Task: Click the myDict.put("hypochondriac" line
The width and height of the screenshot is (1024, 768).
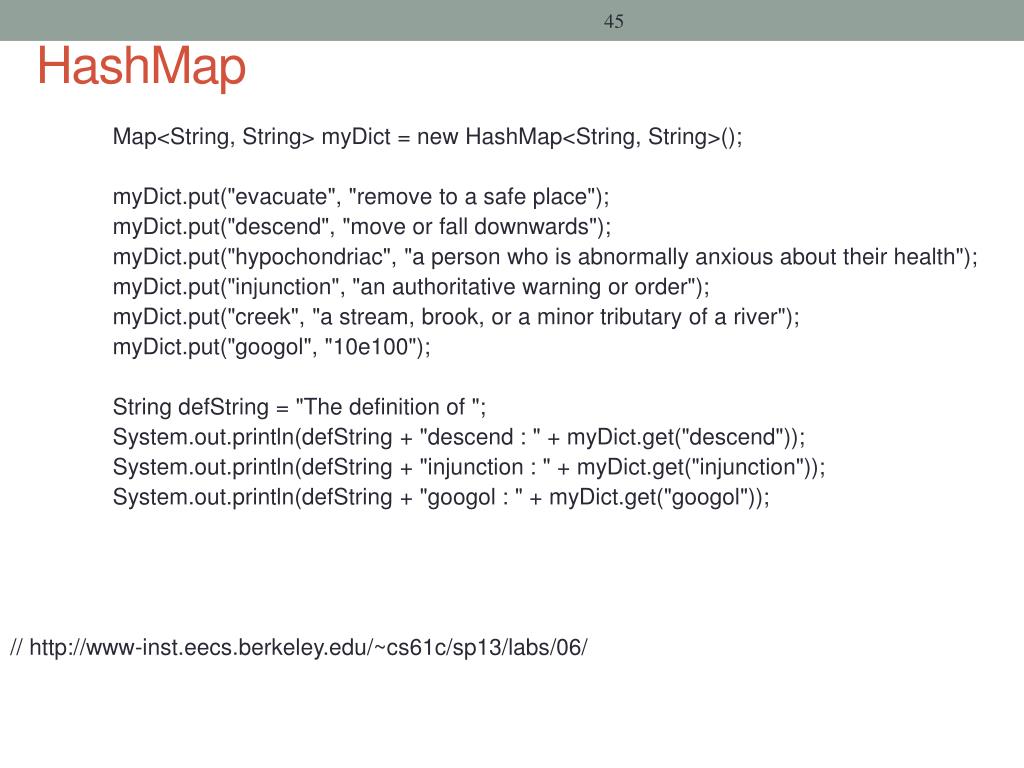Action: click(x=545, y=257)
